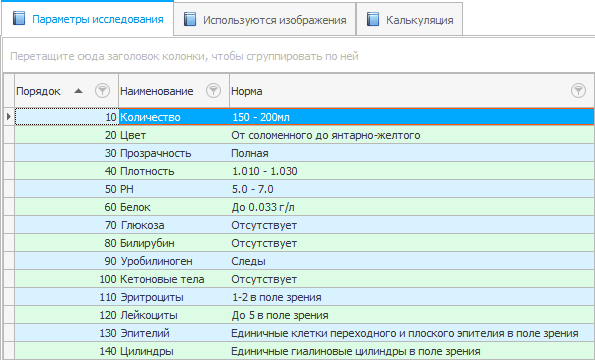Click the book icon on Параметры исследования tab
Viewport: 595px width, 360px height.
click(x=19, y=19)
